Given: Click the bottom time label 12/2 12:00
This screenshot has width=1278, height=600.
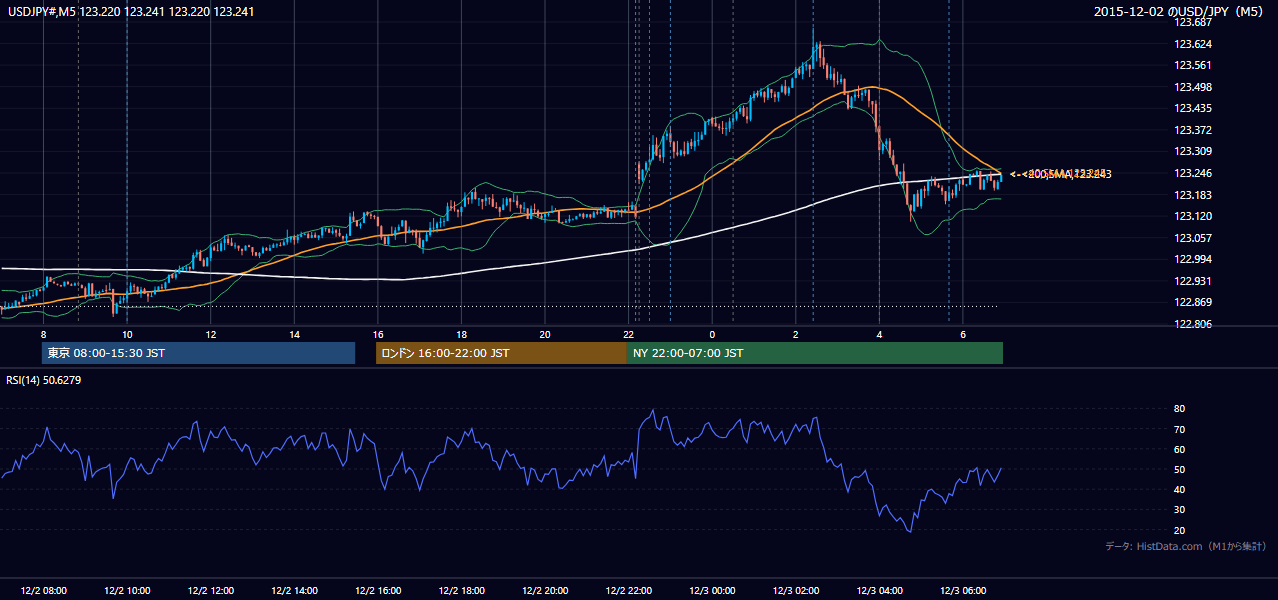Looking at the screenshot, I should point(211,591).
